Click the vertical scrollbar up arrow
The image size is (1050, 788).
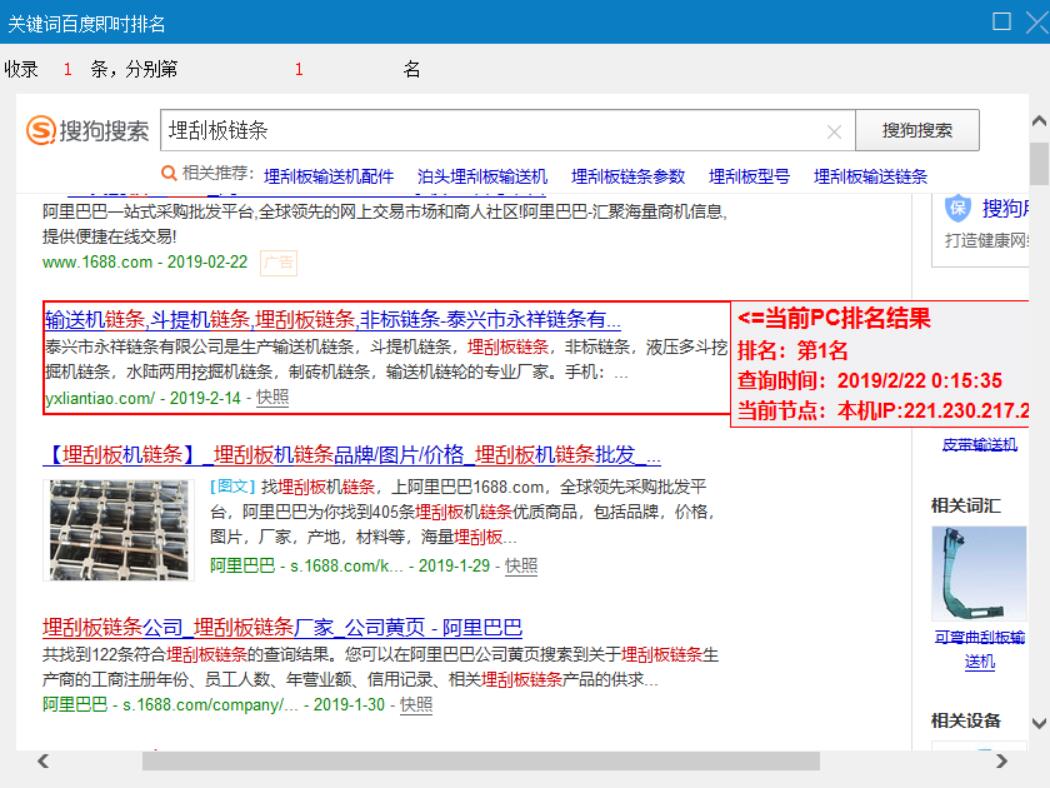(x=1039, y=121)
